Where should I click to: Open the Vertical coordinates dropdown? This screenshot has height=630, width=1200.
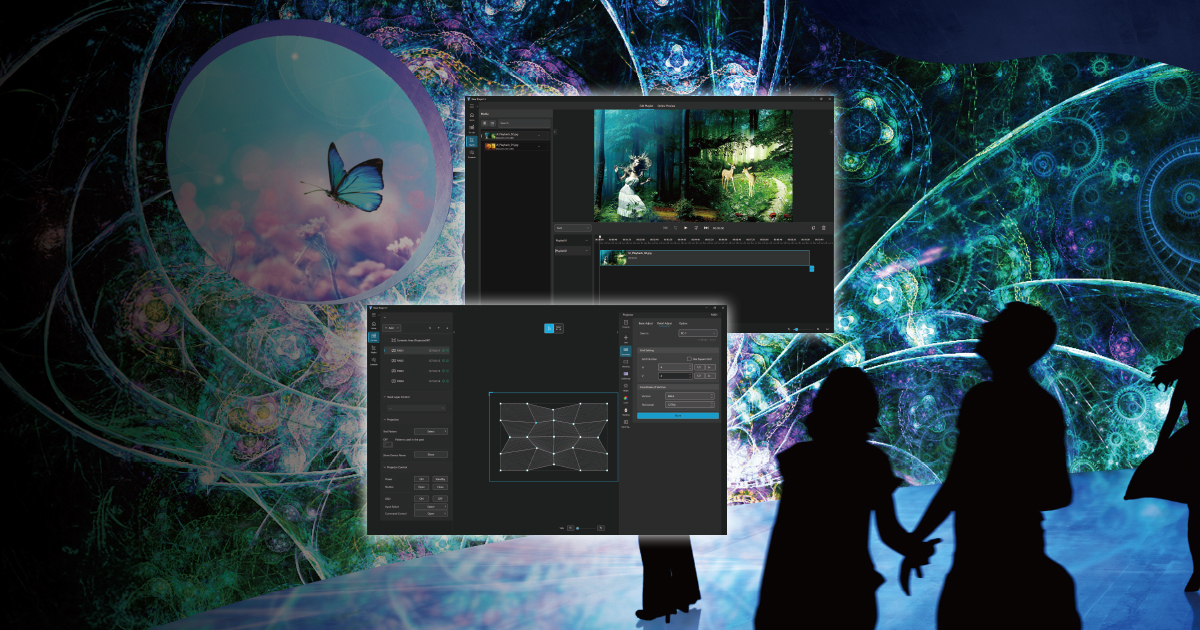point(689,395)
